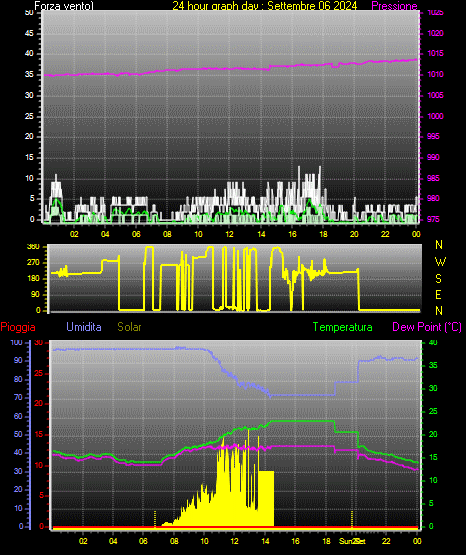Click the "Sun2Set" label on the time axis
This screenshot has width=466, height=555.
coord(352,541)
